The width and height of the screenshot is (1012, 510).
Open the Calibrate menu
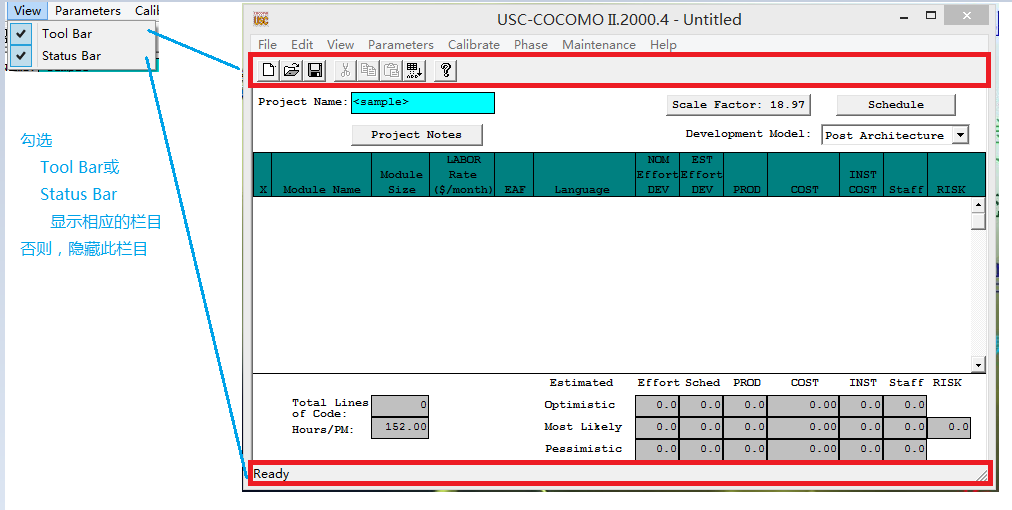point(474,45)
